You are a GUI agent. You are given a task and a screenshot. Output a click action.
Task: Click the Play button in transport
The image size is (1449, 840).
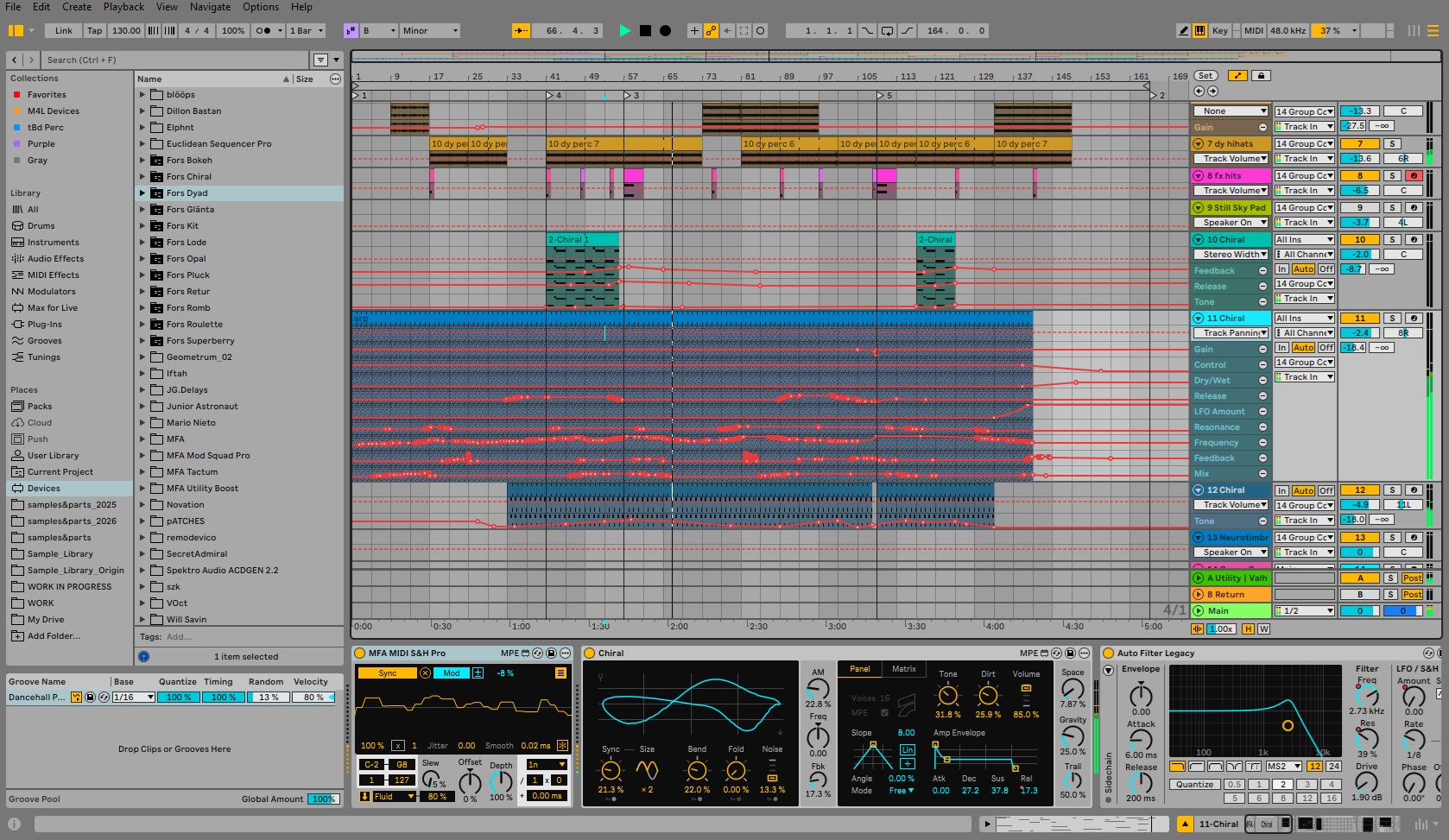coord(625,30)
